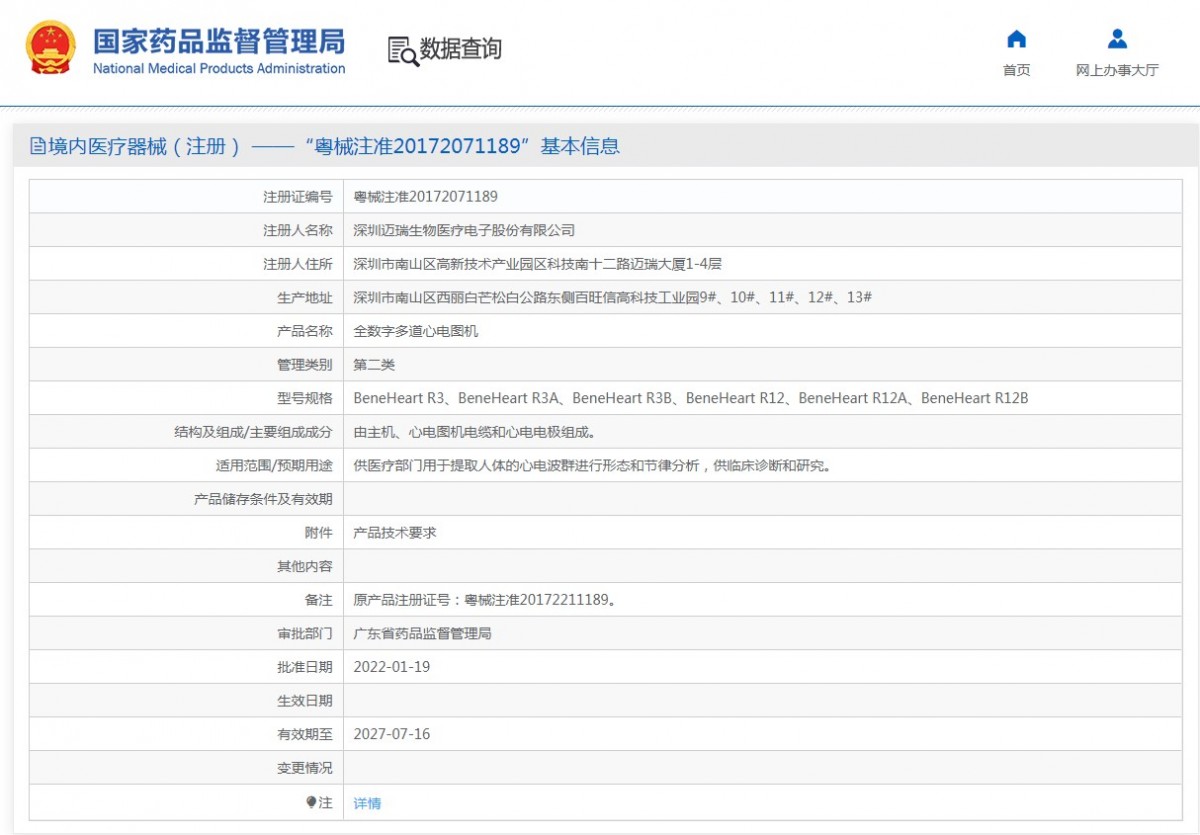Click the expiry date 2027-07-16
This screenshot has width=1200, height=835.
pos(392,734)
